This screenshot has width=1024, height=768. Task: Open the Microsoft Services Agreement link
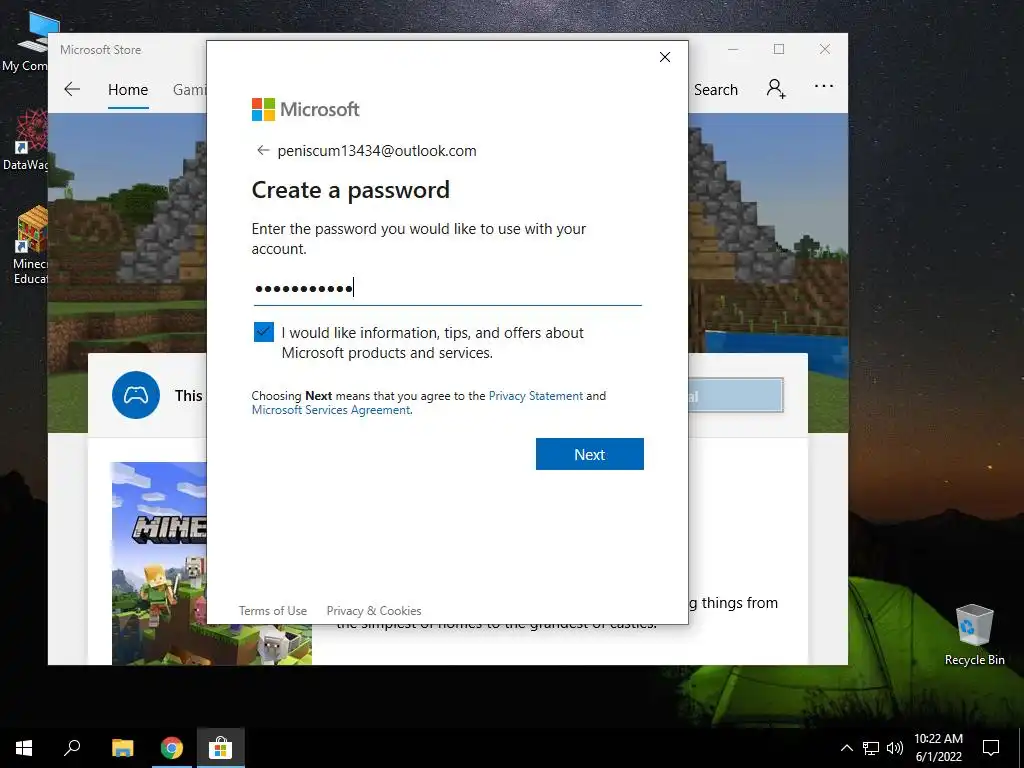click(331, 410)
